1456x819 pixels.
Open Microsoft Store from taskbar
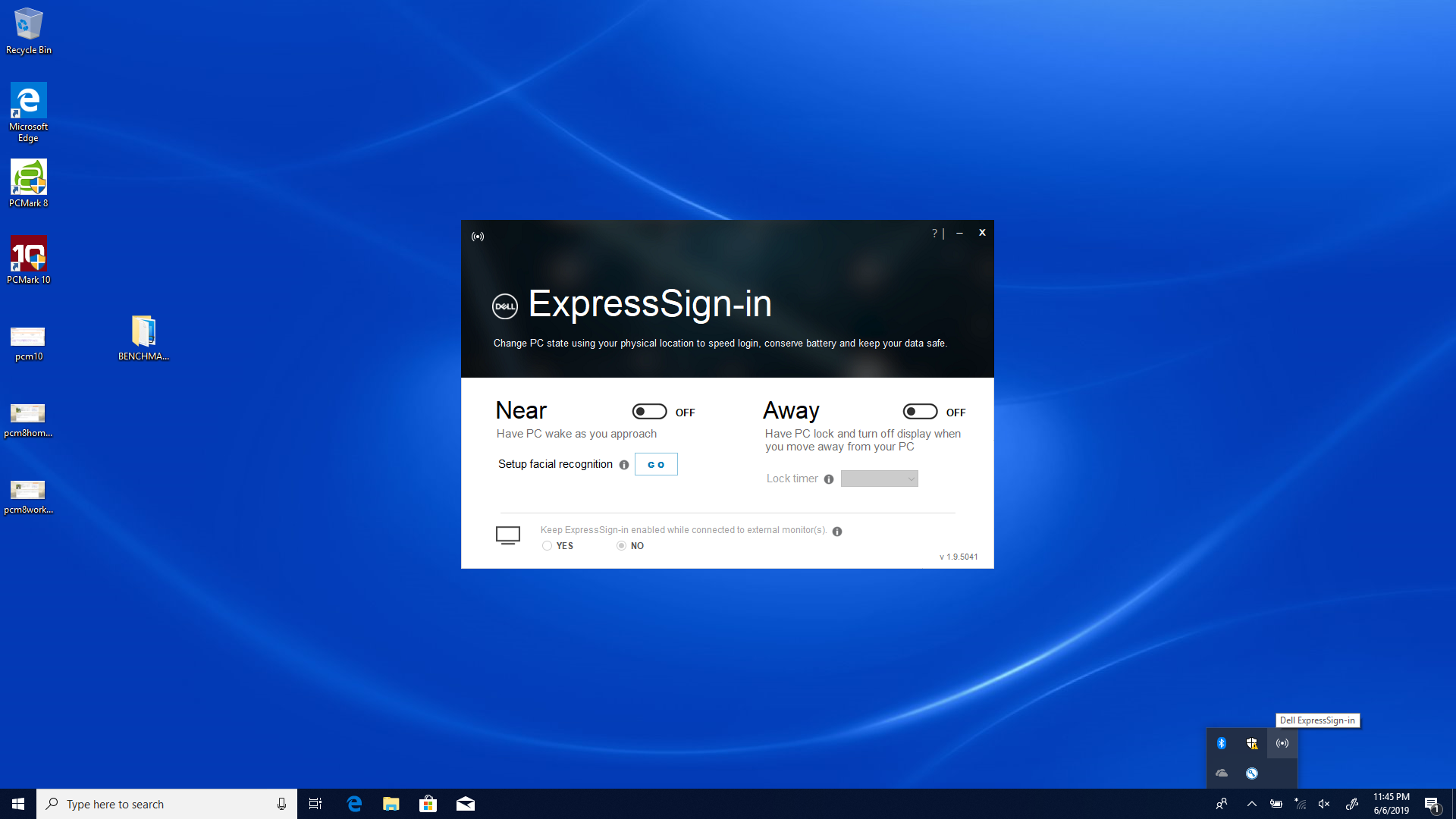(428, 804)
